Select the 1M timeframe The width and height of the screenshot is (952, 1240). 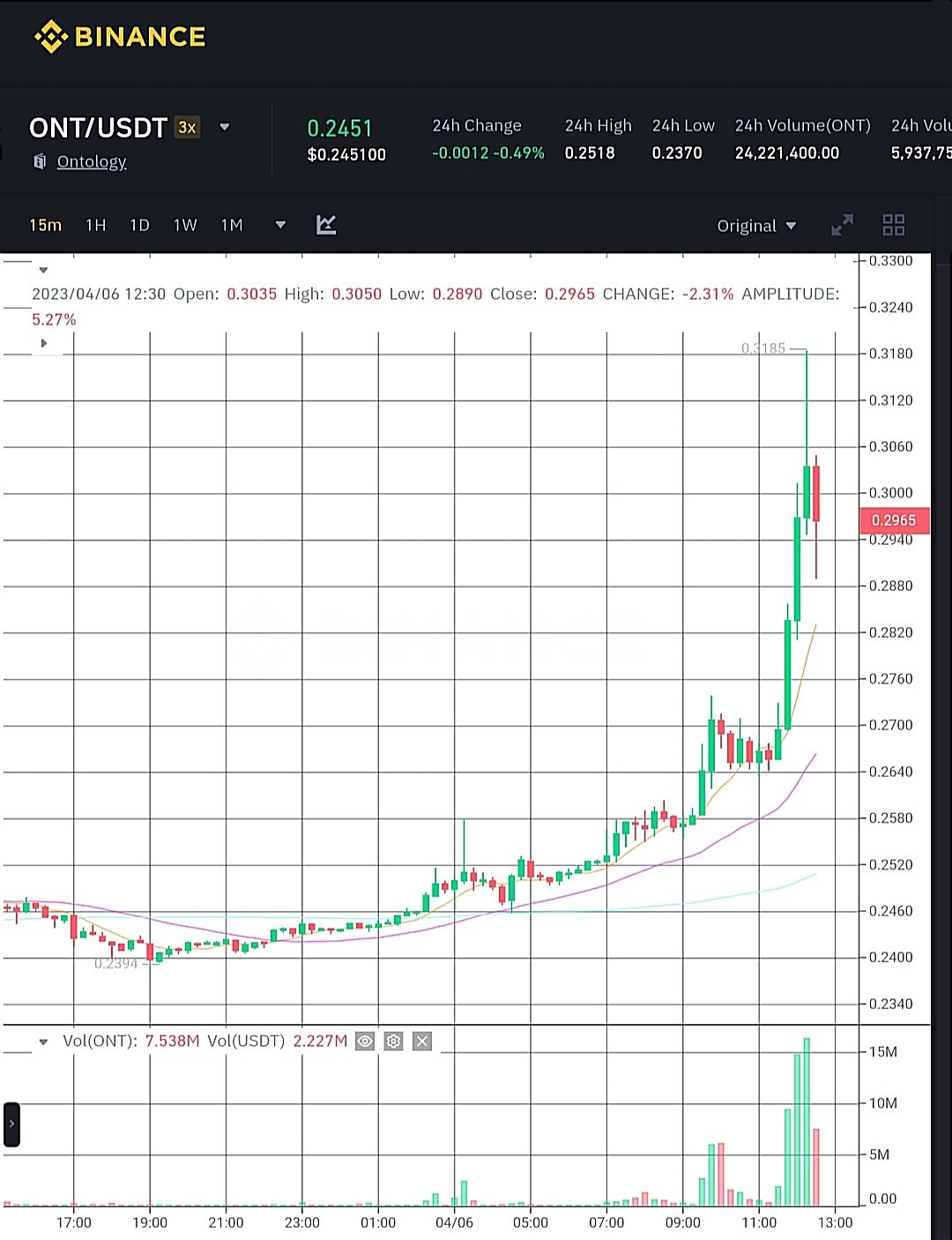(232, 225)
